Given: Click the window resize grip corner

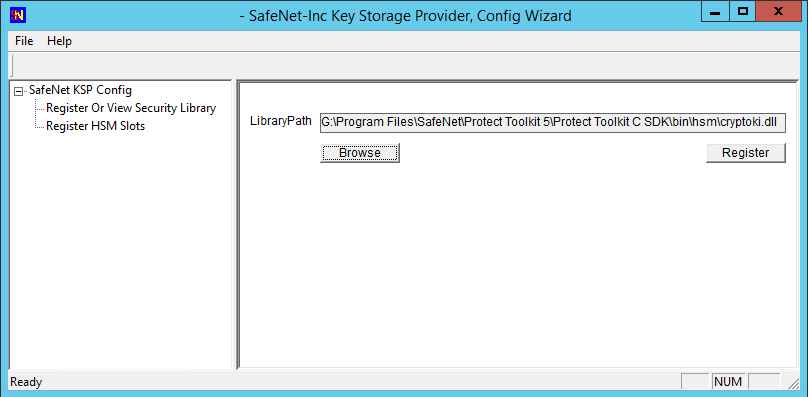Looking at the screenshot, I should click(793, 383).
